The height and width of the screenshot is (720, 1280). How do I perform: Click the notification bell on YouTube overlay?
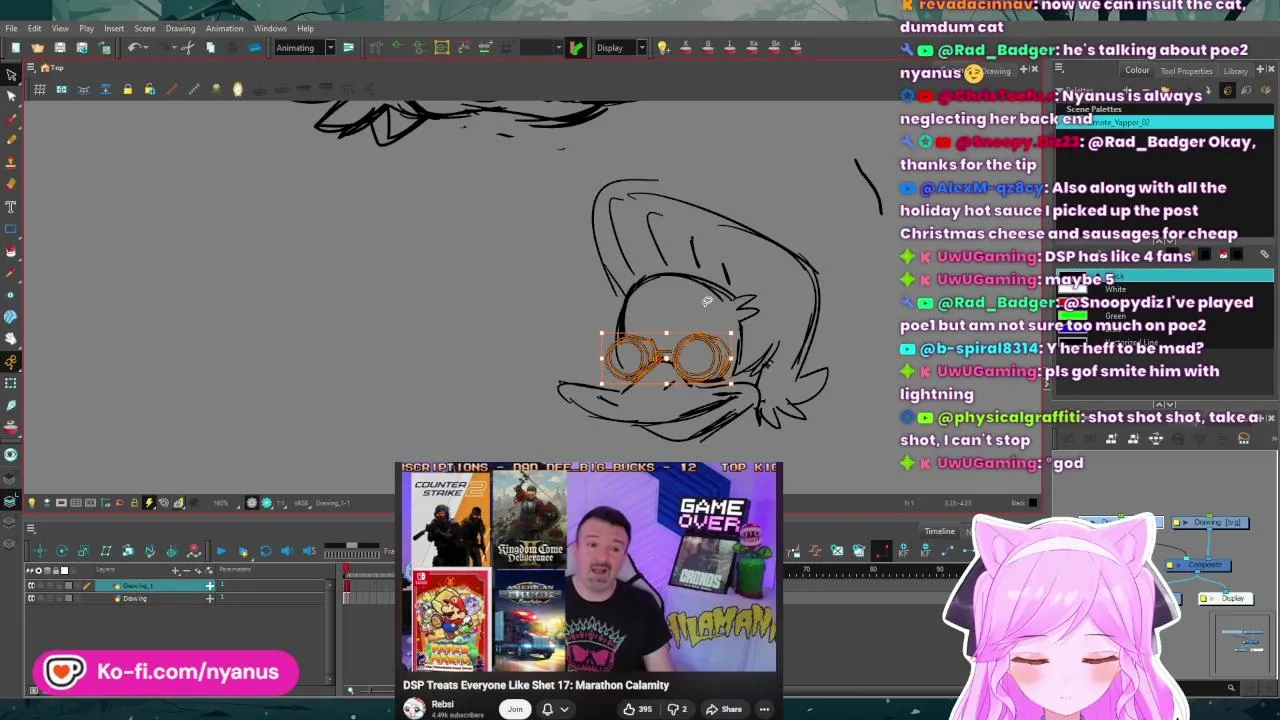point(547,709)
